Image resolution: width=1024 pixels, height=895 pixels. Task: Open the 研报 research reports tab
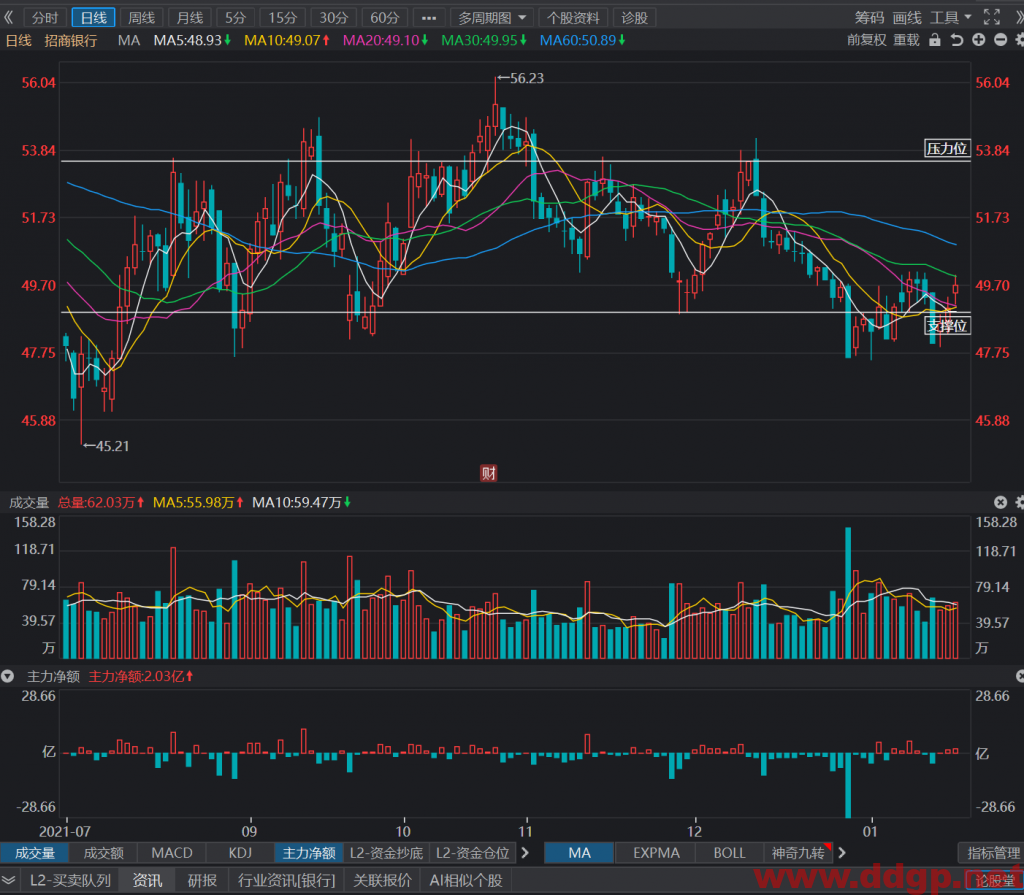[202, 880]
